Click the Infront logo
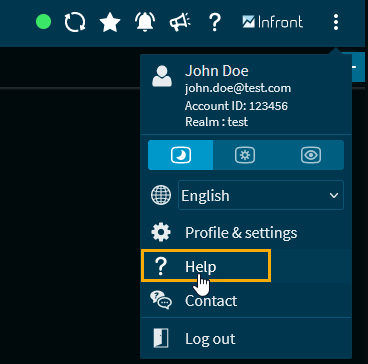The image size is (368, 364). coord(273,22)
